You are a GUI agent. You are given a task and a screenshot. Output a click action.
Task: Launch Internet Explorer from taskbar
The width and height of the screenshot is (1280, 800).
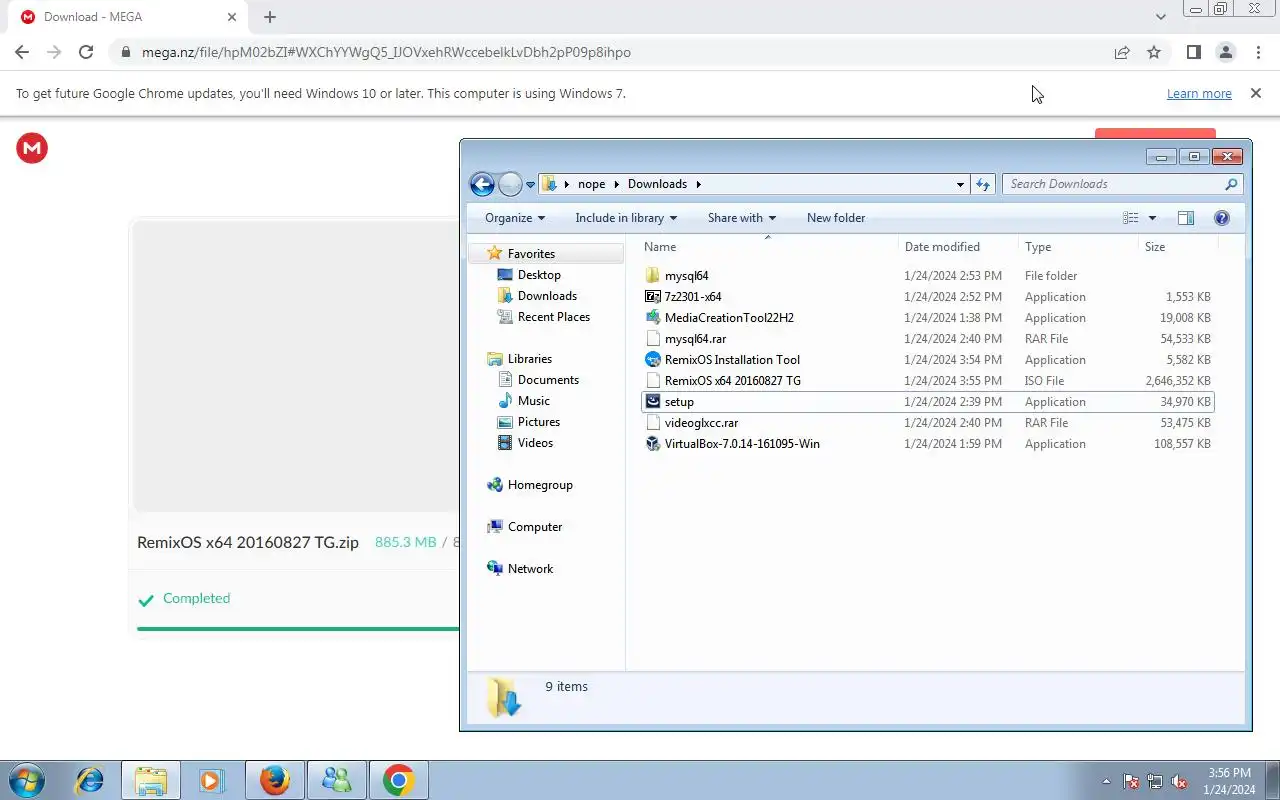[89, 780]
